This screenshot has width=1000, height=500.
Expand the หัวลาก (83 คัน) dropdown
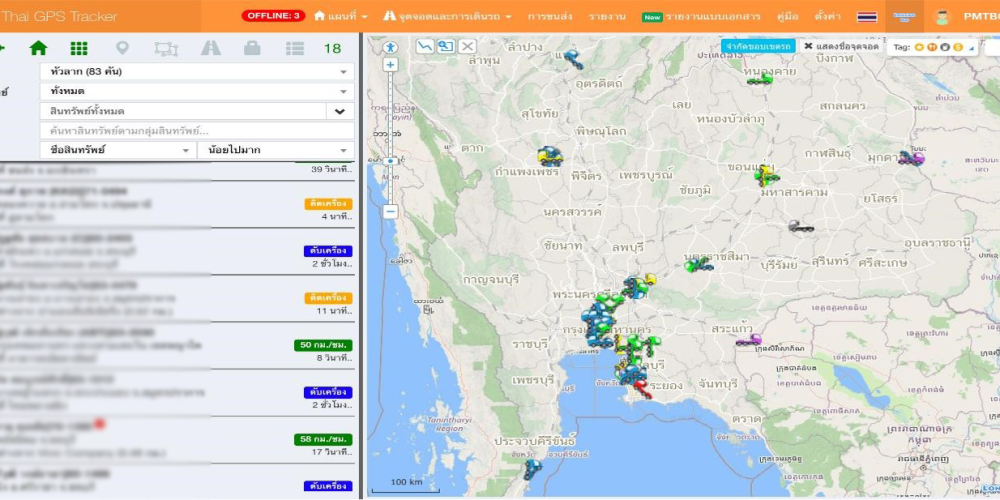[196, 72]
